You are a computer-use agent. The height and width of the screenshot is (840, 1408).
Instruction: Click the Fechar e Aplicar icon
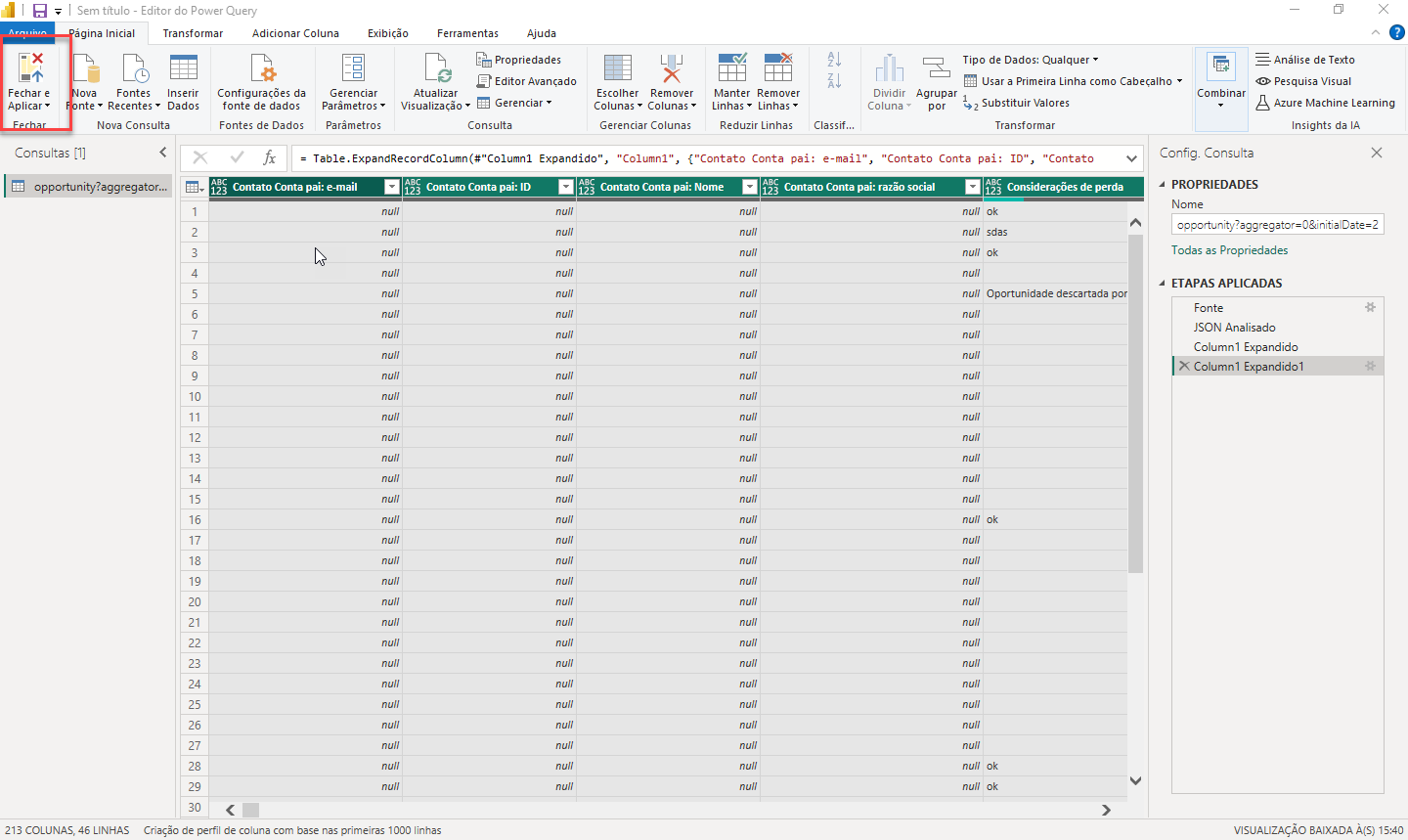pos(31,68)
